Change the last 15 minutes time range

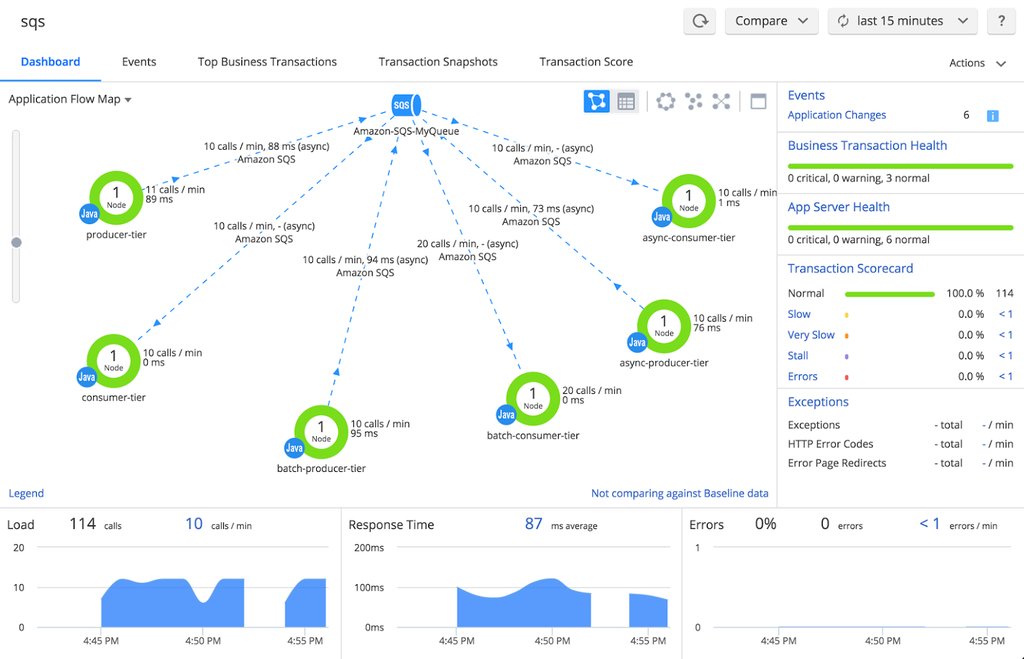pos(901,20)
